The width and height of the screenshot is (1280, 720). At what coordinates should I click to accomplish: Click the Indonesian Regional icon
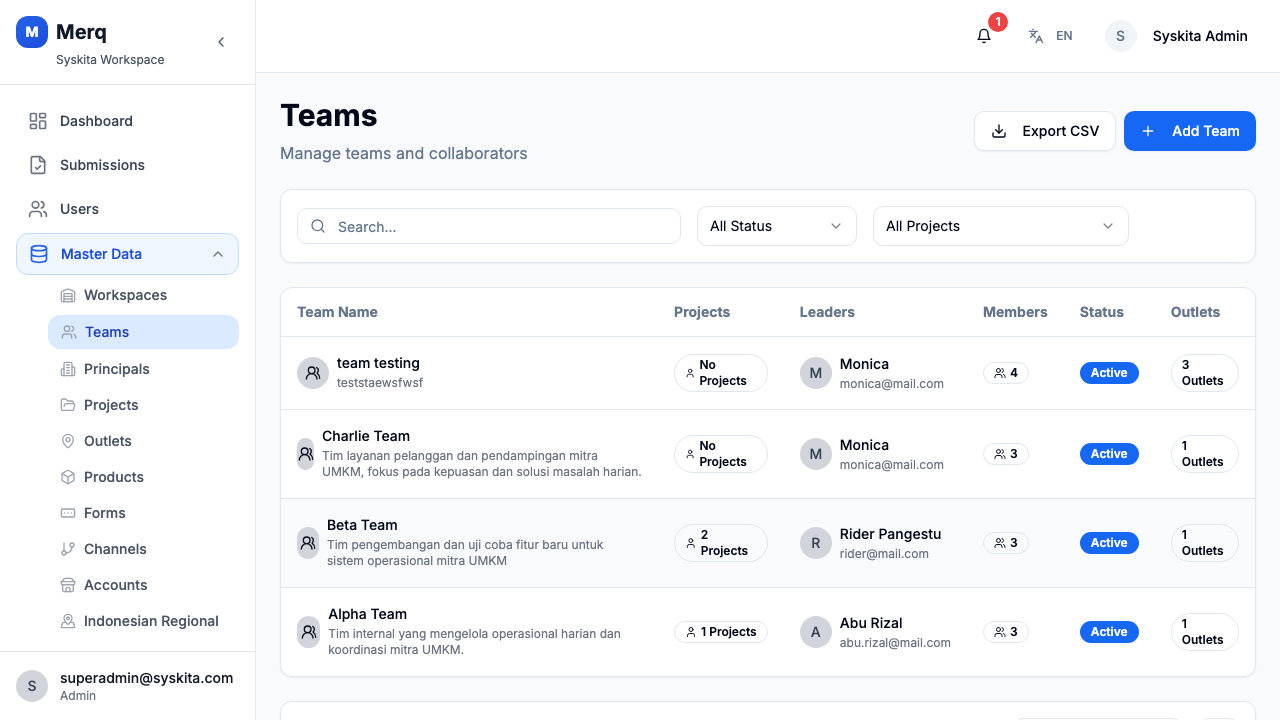click(x=68, y=621)
